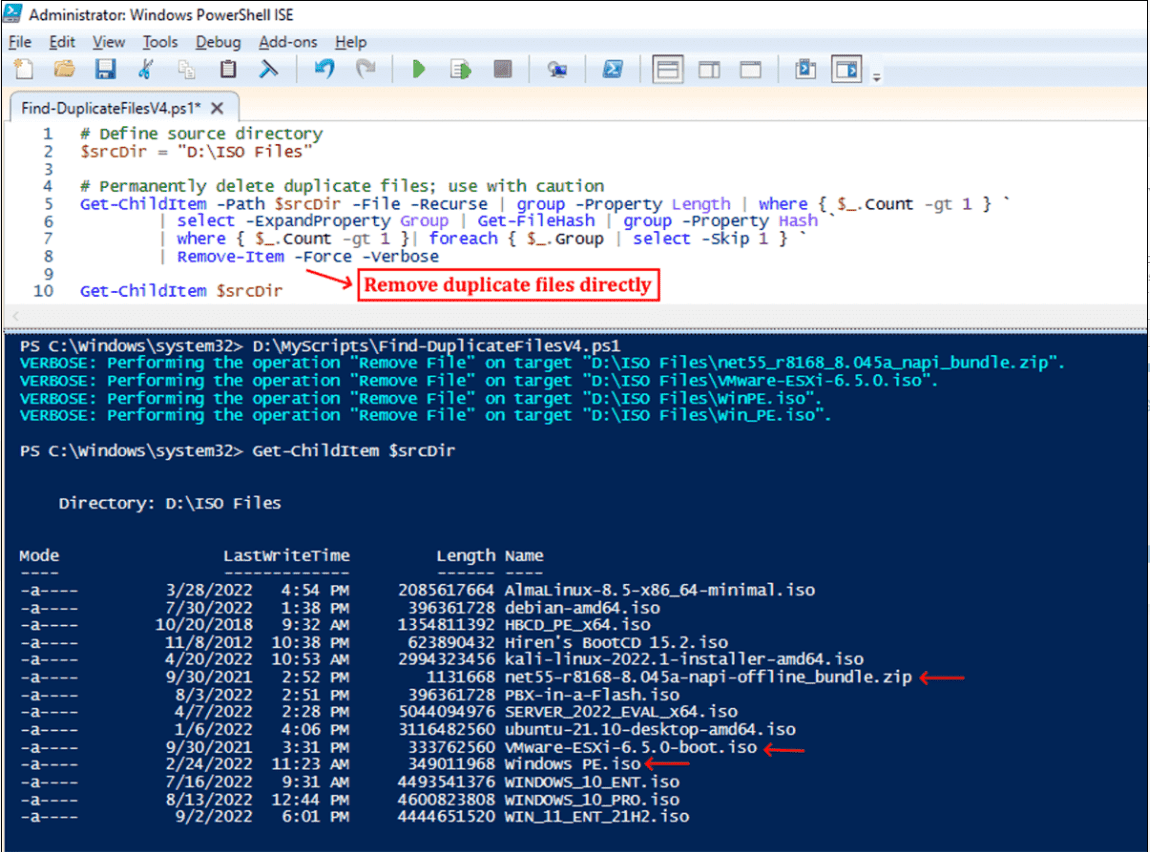Select the Run Selection icon
Image resolution: width=1150 pixels, height=852 pixels.
459,69
